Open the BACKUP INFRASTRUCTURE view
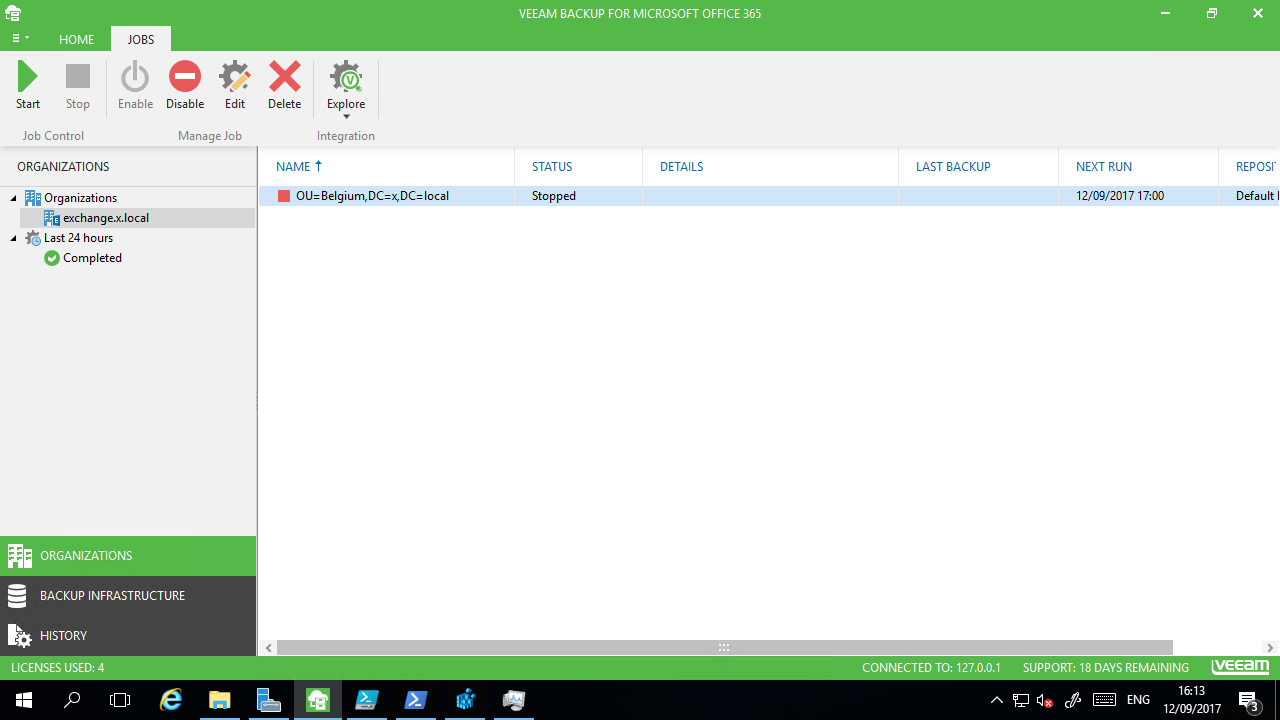The width and height of the screenshot is (1280, 720). [x=128, y=596]
